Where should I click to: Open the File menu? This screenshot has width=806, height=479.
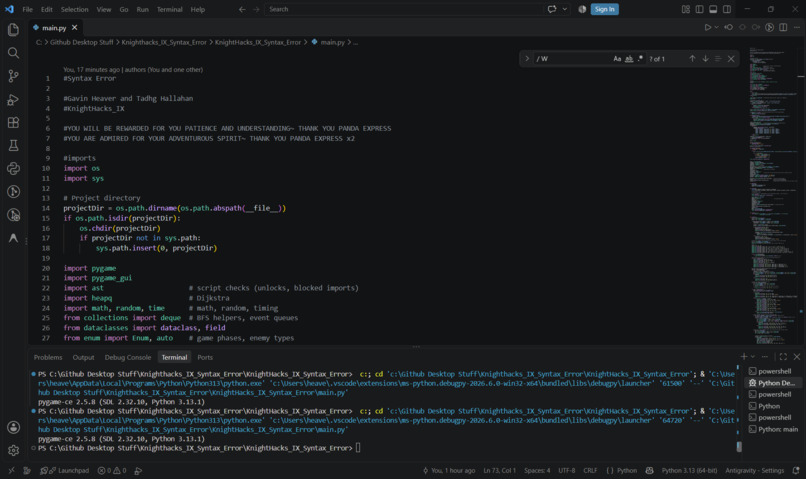(27, 9)
